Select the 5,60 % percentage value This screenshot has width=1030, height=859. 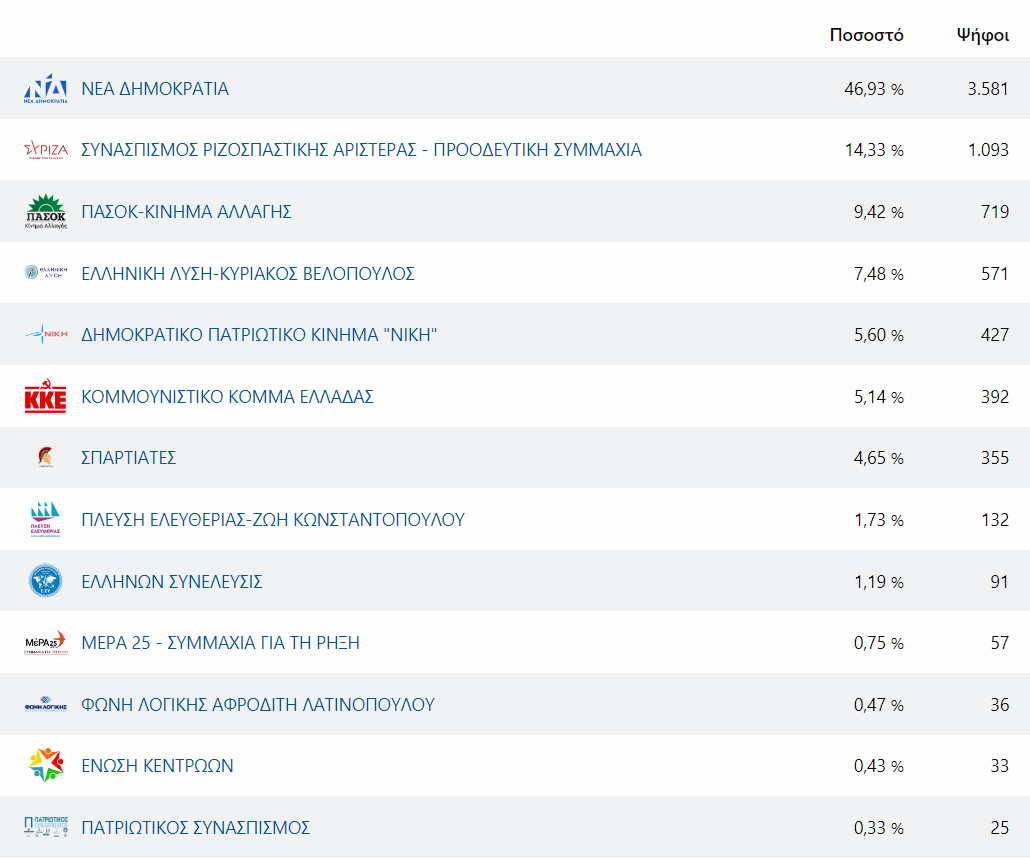tap(879, 335)
